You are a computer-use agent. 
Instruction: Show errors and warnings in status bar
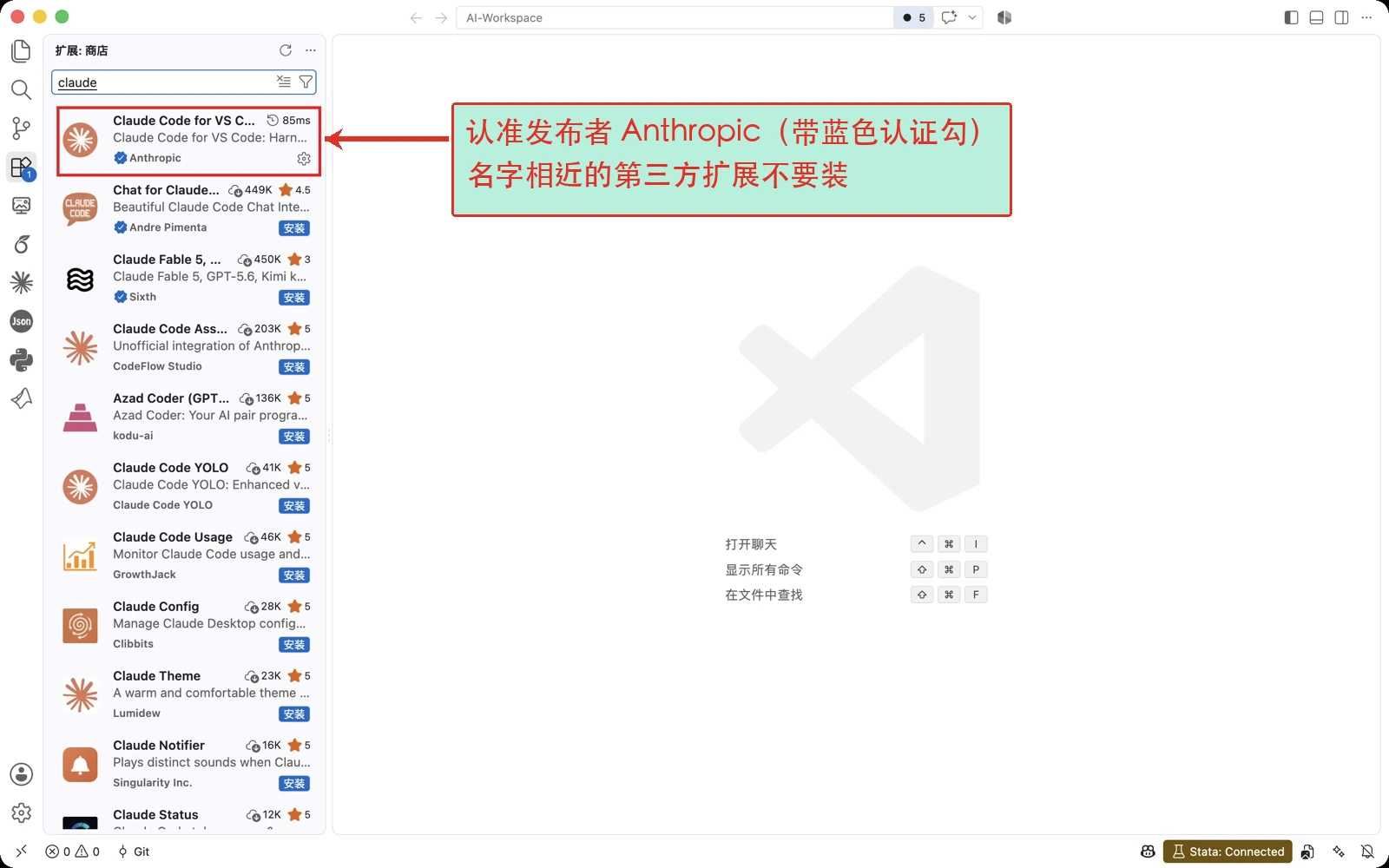tap(73, 852)
